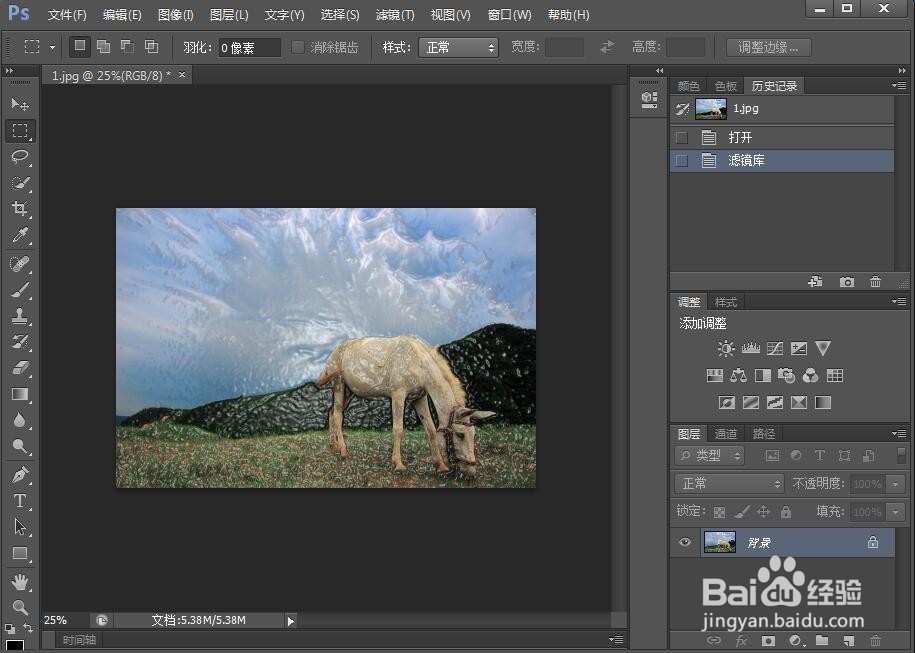Select Intersect with Selection mode
This screenshot has width=915, height=653.
pyautogui.click(x=151, y=47)
